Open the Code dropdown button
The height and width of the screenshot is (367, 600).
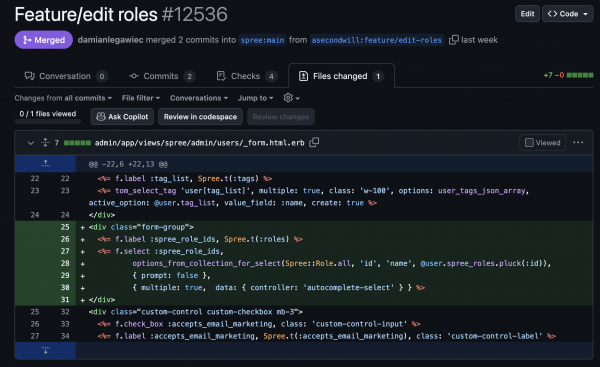[567, 14]
